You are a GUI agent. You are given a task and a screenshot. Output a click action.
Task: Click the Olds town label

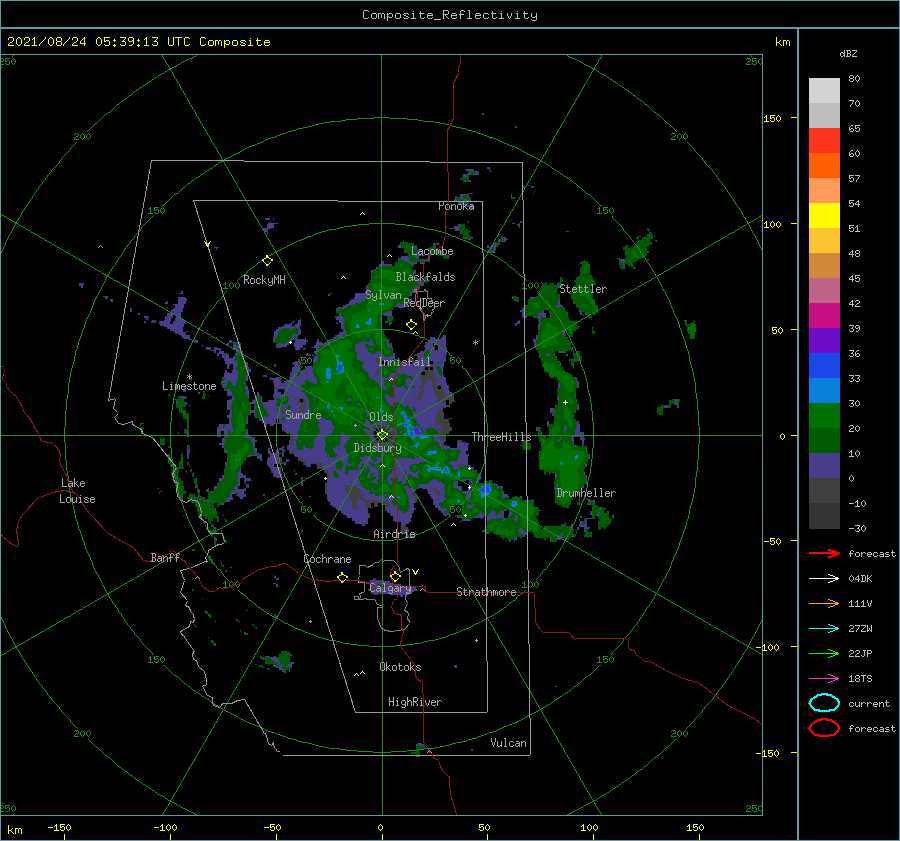[381, 417]
